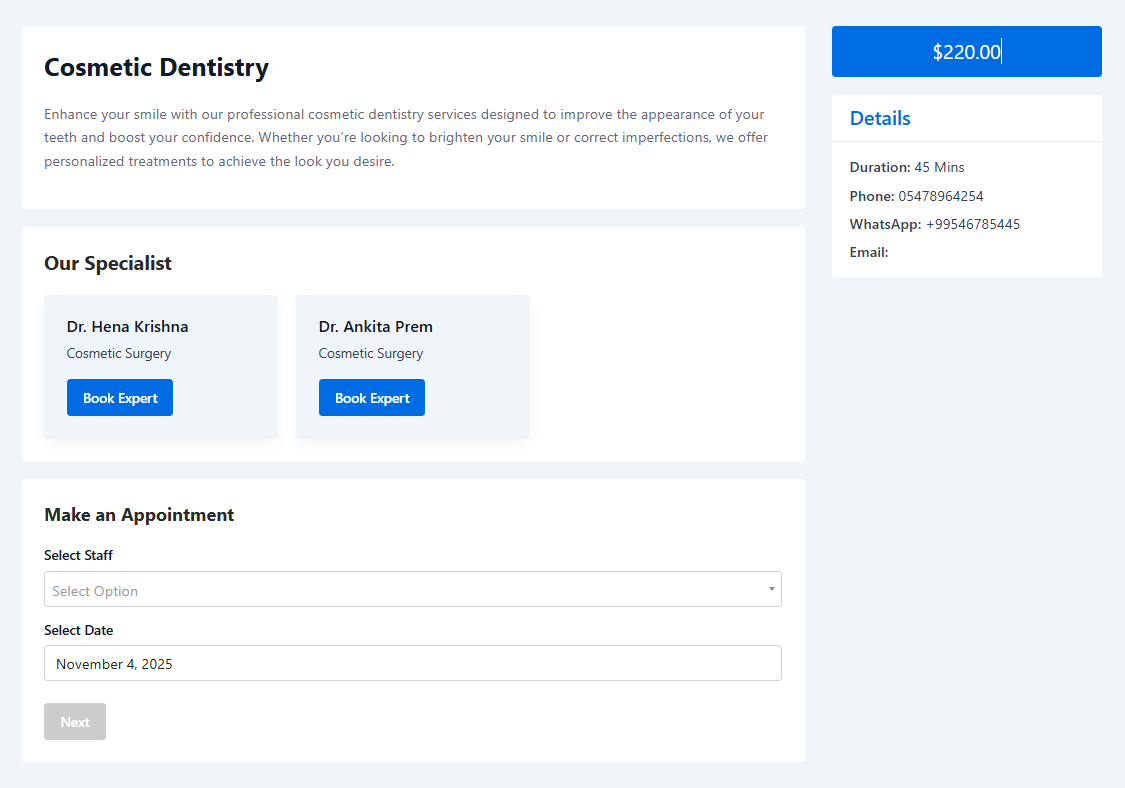Click the grey Next button
1125x788 pixels.
75,721
